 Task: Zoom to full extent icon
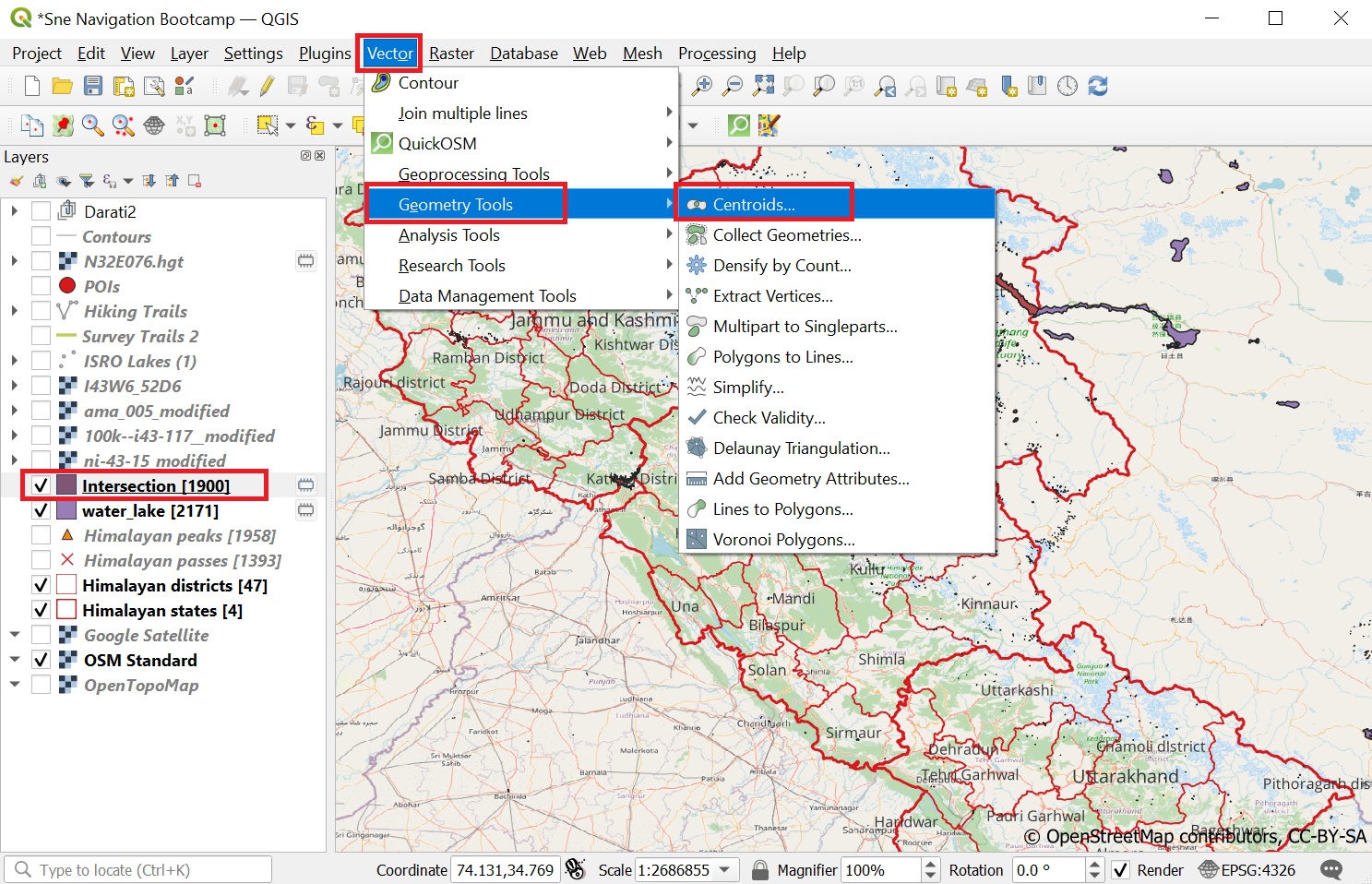(x=763, y=87)
